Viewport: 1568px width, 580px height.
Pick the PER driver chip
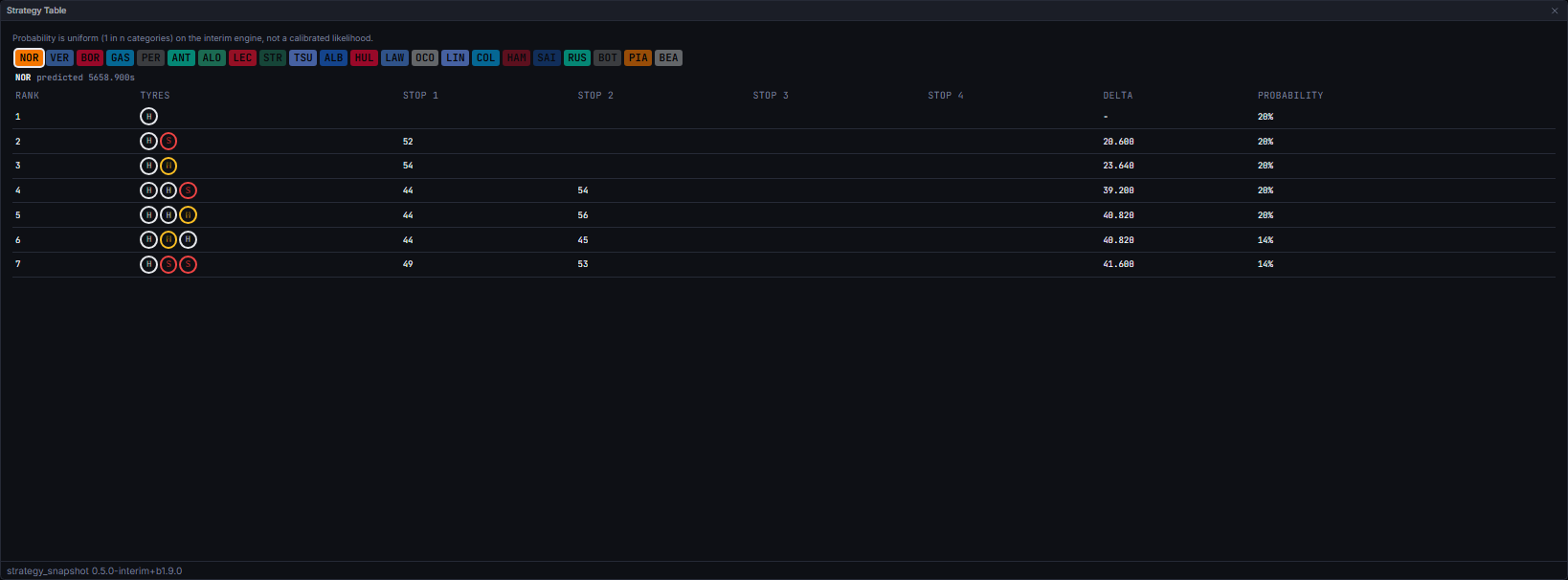click(151, 57)
